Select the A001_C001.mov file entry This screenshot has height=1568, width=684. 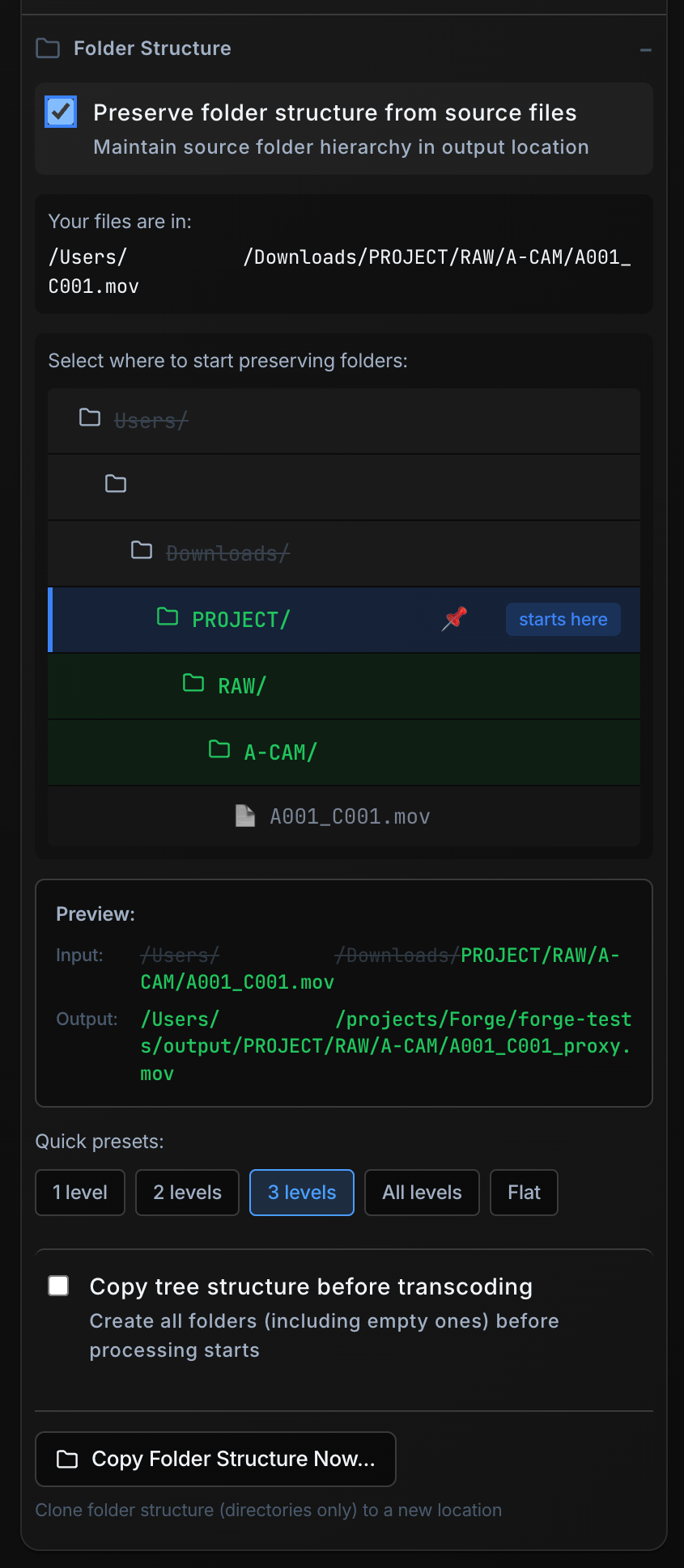[343, 816]
